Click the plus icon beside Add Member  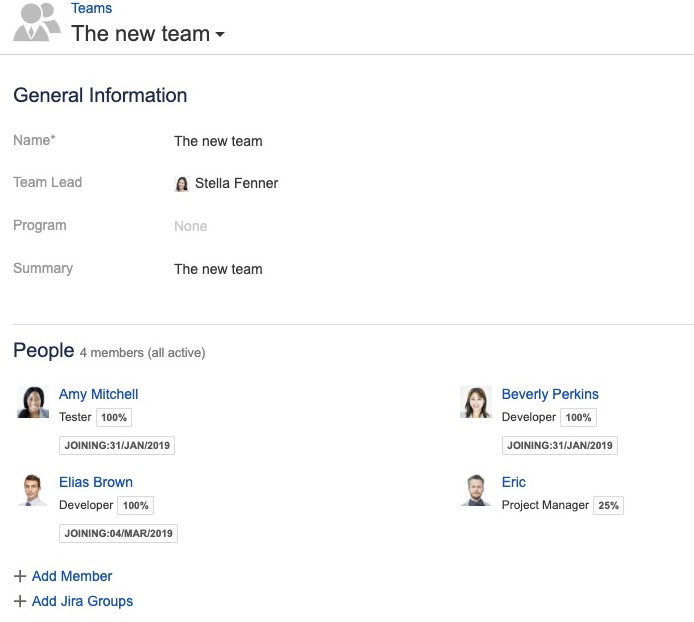20,577
